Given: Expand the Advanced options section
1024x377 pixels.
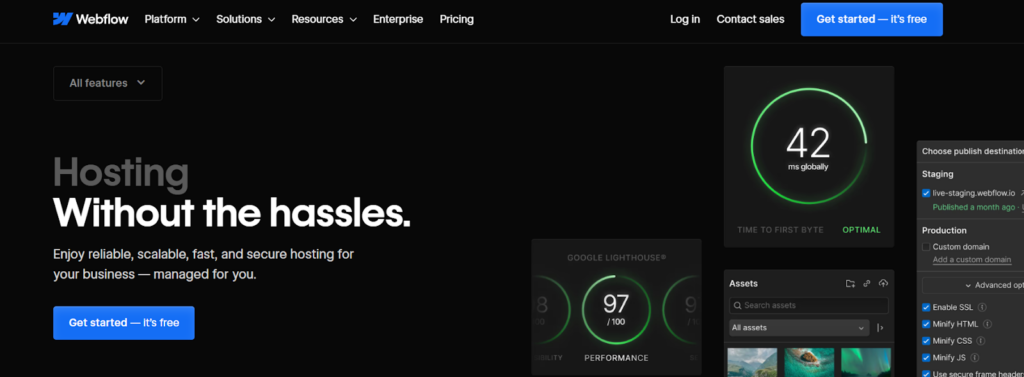Looking at the screenshot, I should [973, 286].
